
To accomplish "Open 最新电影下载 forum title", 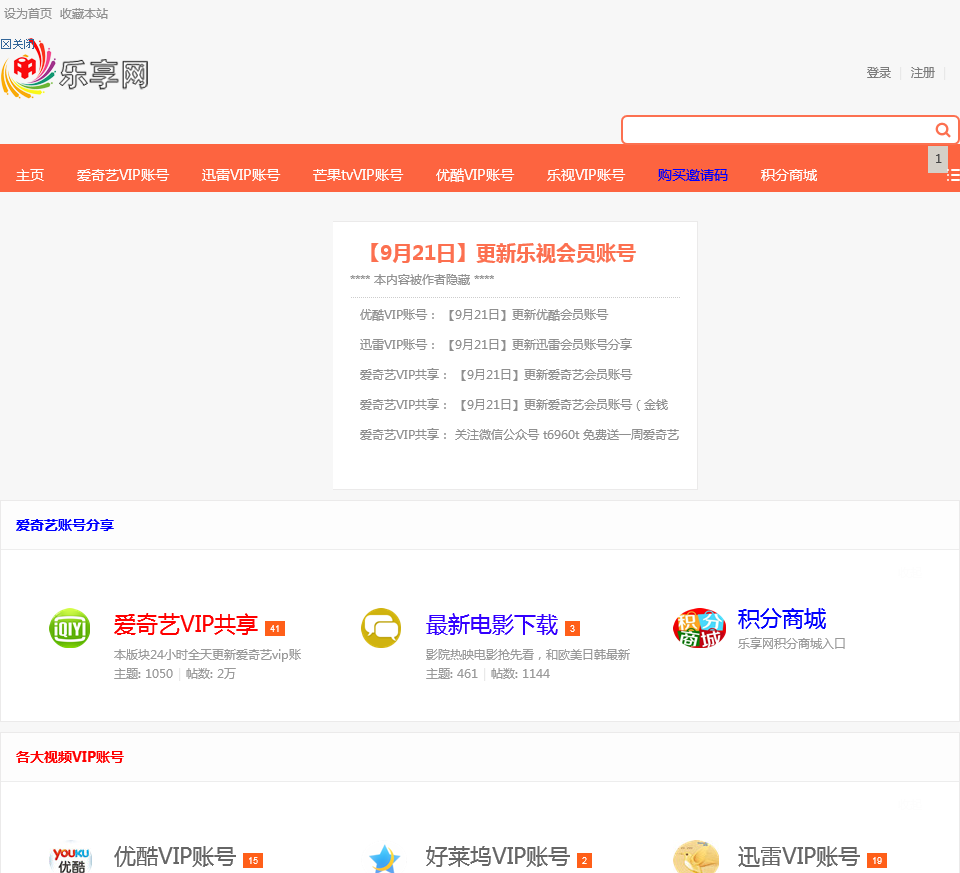I will pos(492,625).
